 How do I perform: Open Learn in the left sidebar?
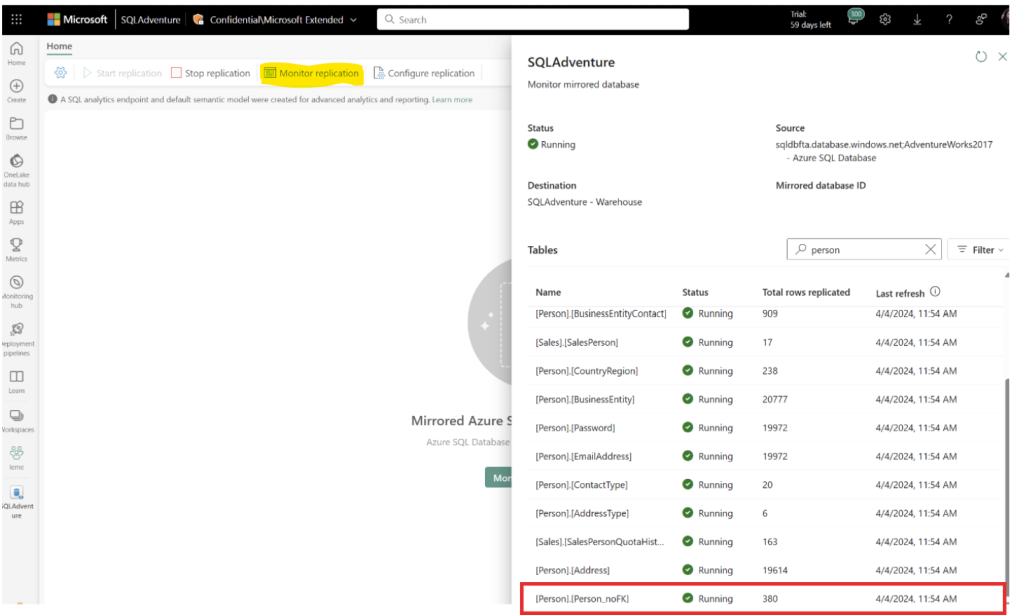pos(16,382)
